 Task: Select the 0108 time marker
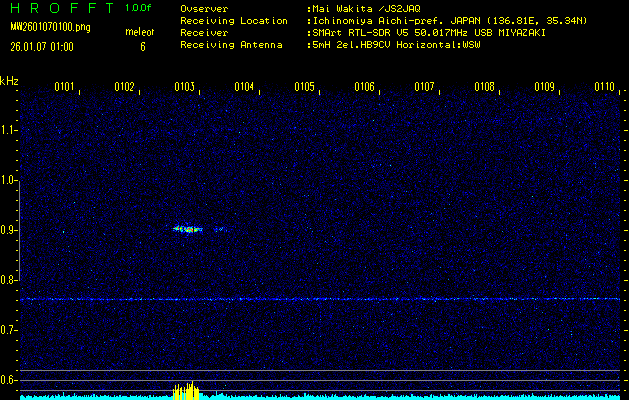coord(484,87)
